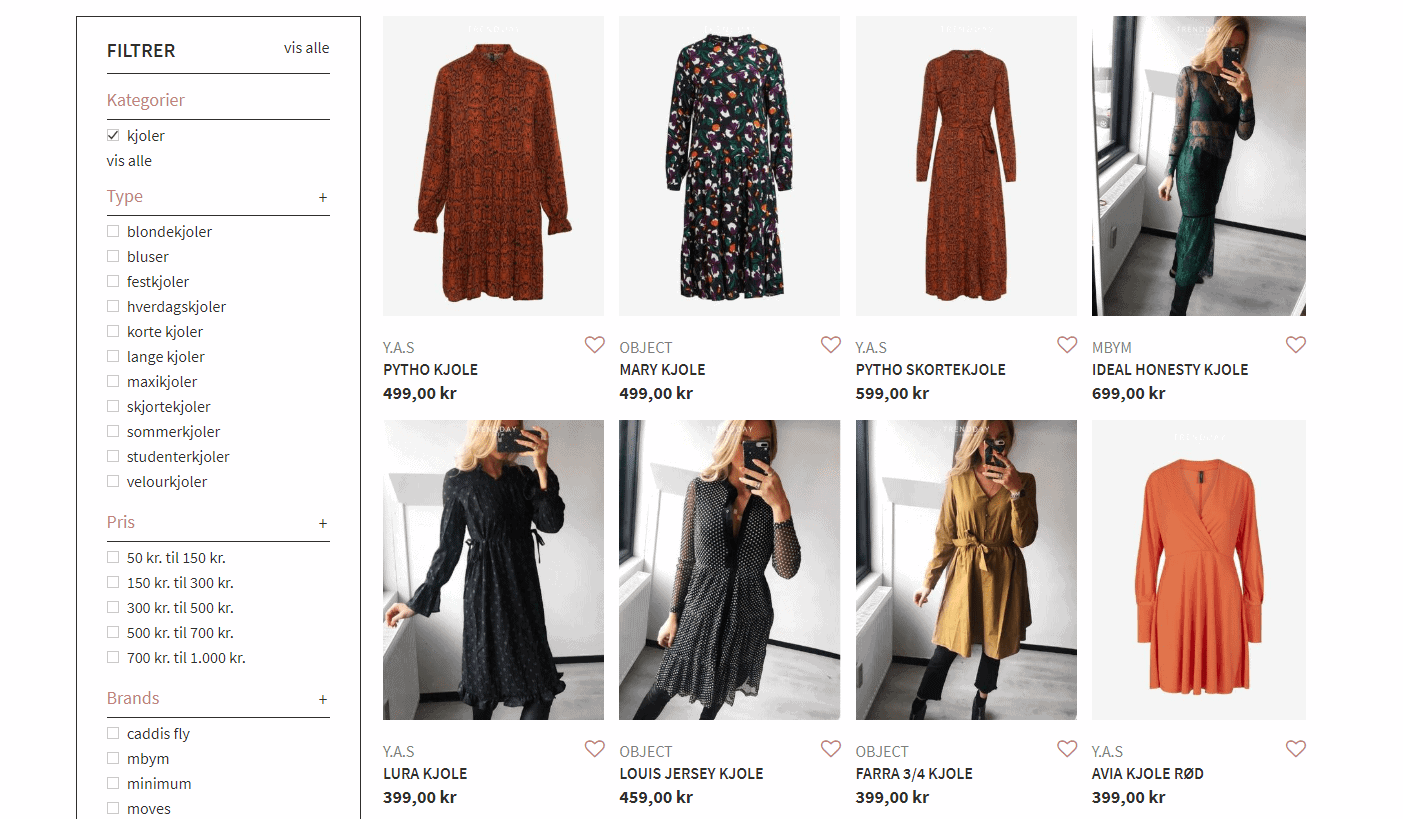Click vis alle next to FILTRER
Image resolution: width=1403 pixels, height=819 pixels.
(x=306, y=47)
